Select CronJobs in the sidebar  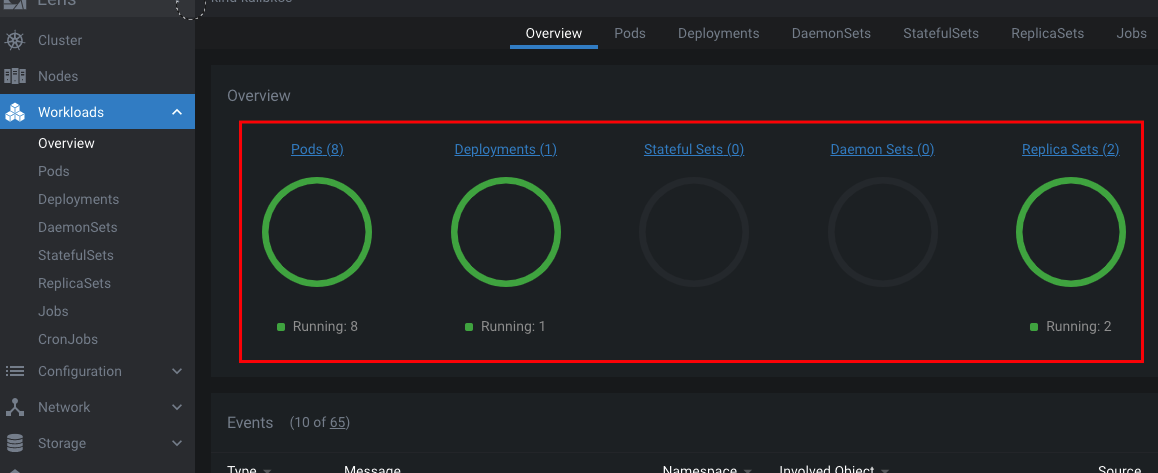(68, 339)
